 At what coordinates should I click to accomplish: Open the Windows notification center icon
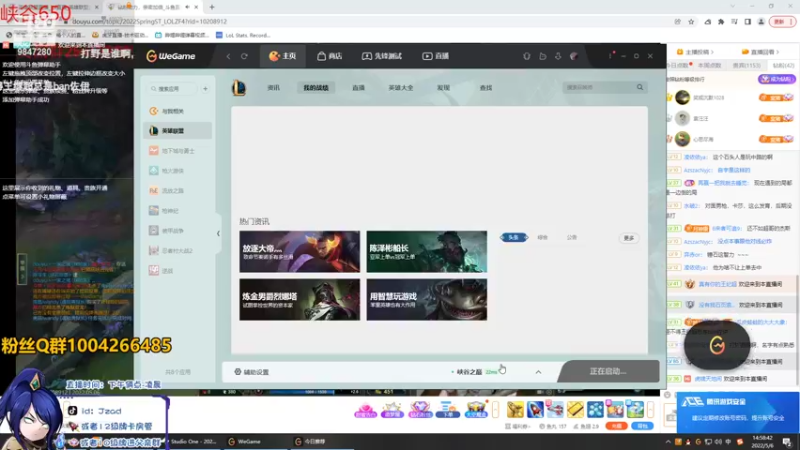coord(787,442)
